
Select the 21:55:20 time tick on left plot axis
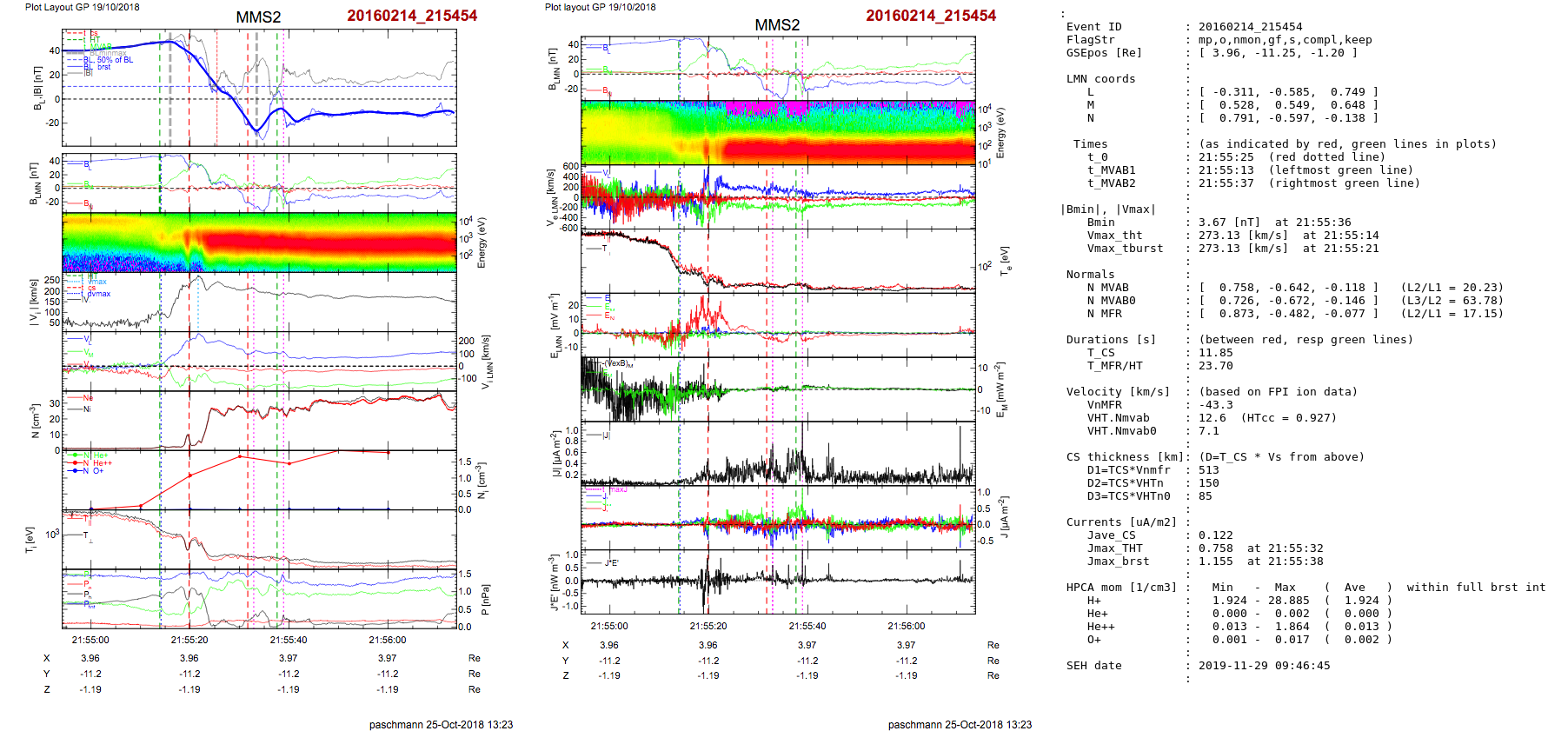pos(189,640)
